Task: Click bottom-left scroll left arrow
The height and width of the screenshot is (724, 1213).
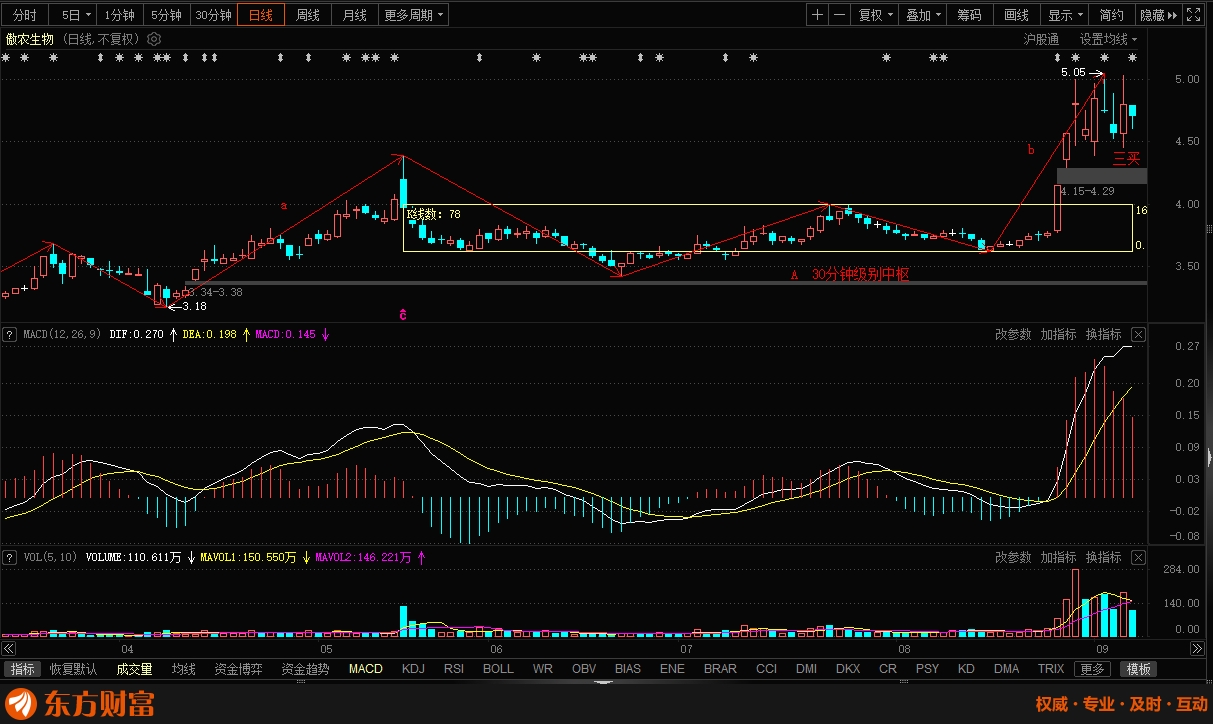Action: (x=8, y=649)
